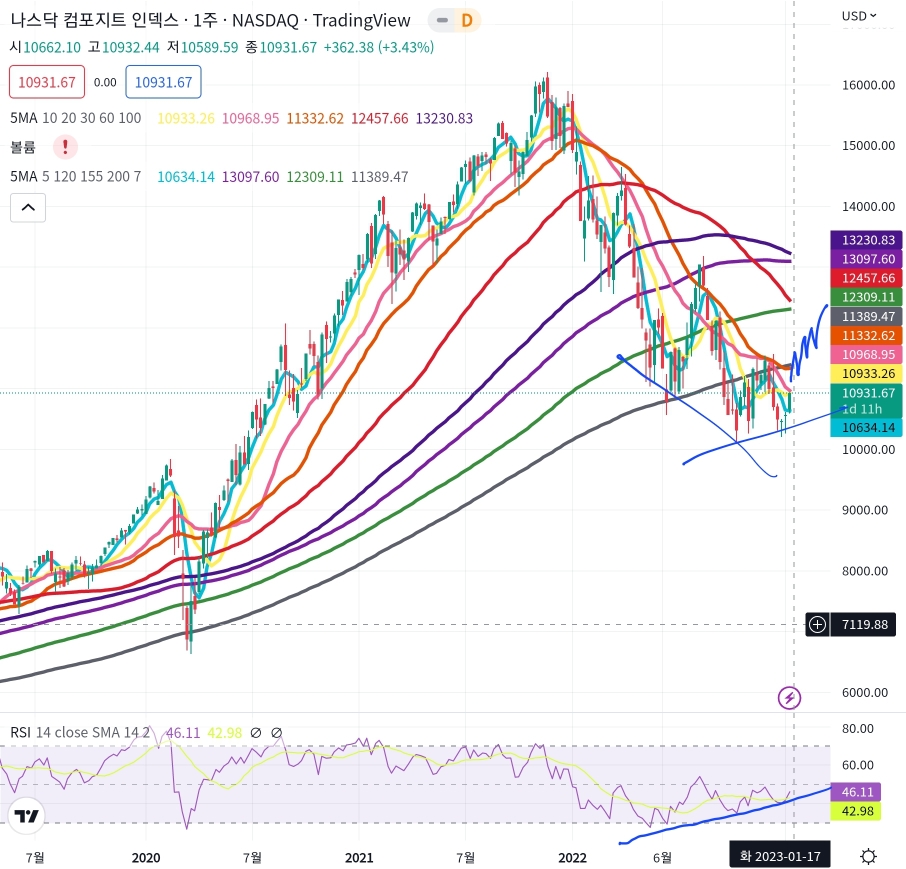Click the green 12309.11 price axis label
The height and width of the screenshot is (869, 906).
click(867, 297)
